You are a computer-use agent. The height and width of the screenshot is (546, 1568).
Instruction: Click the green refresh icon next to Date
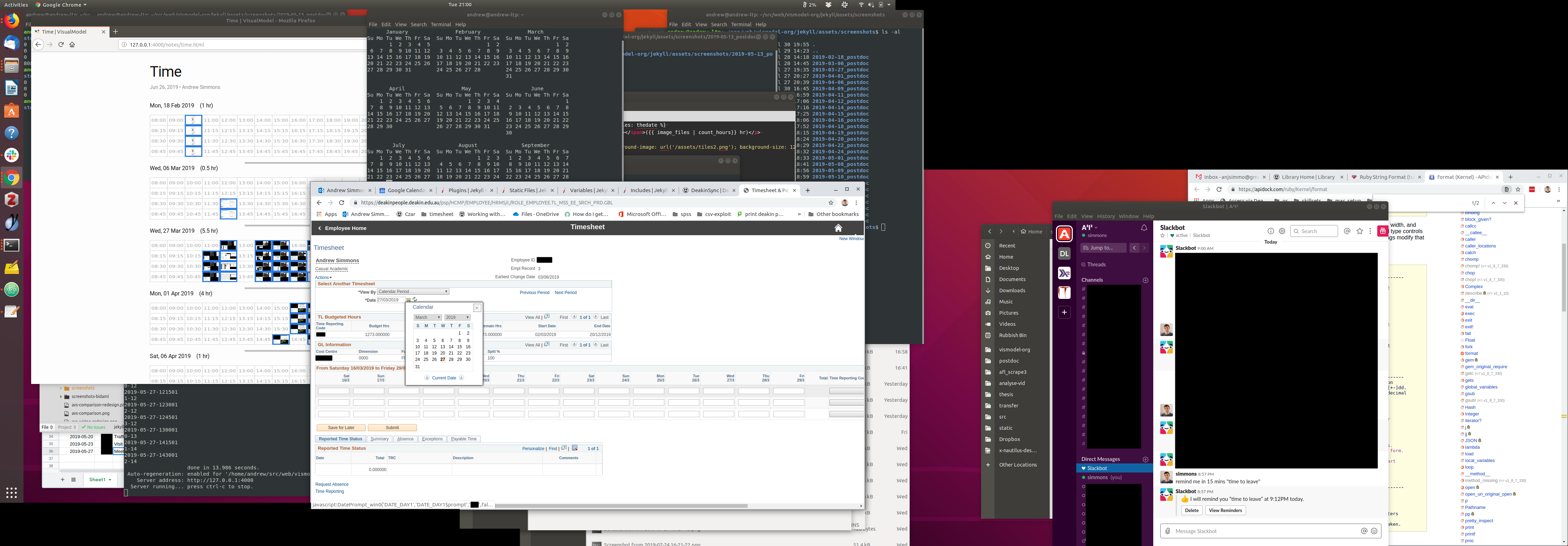[x=415, y=300]
